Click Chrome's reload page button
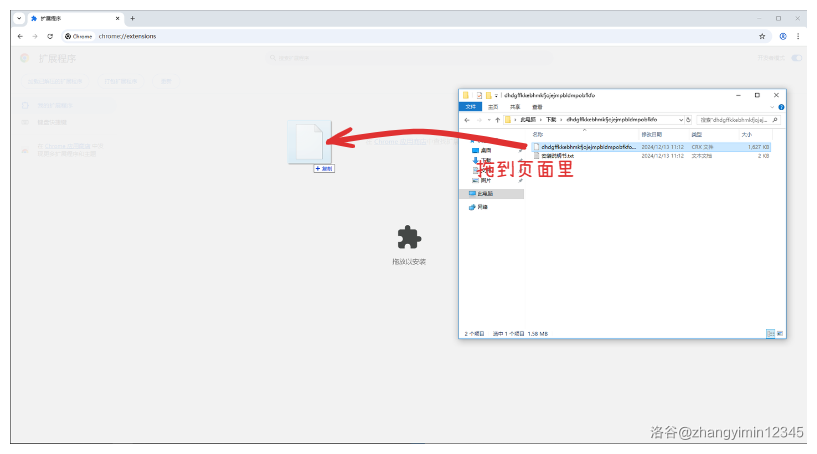This screenshot has height=454, width=817. click(50, 36)
